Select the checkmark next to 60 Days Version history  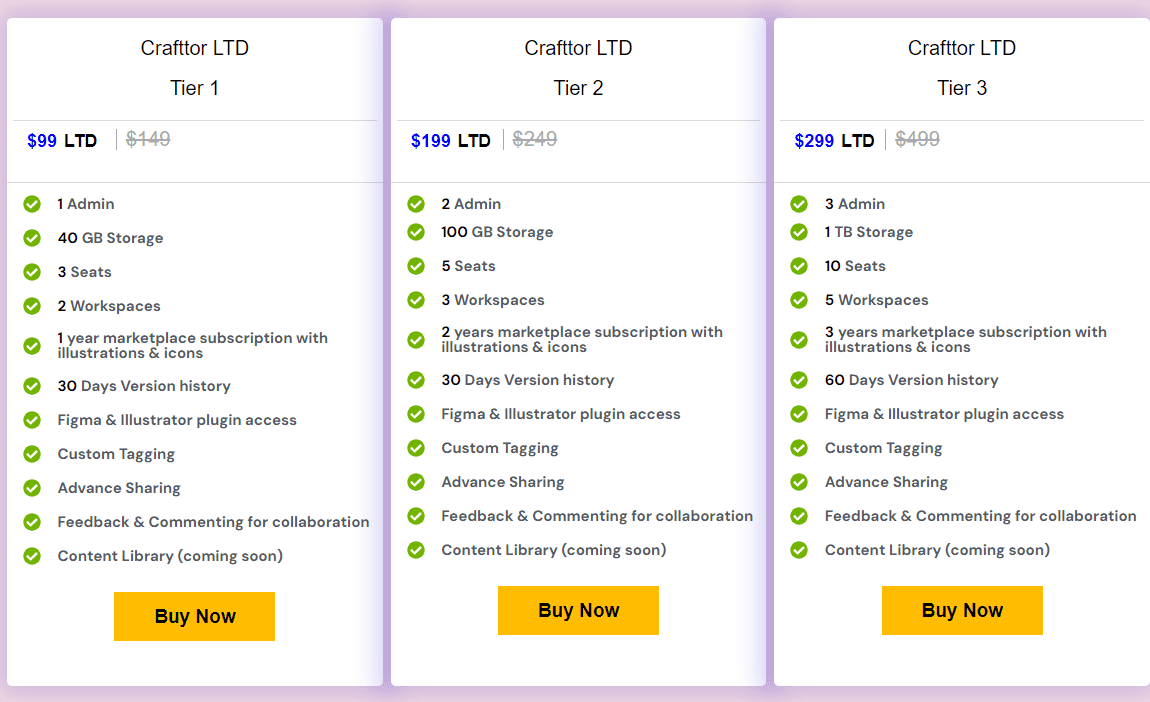(x=800, y=379)
